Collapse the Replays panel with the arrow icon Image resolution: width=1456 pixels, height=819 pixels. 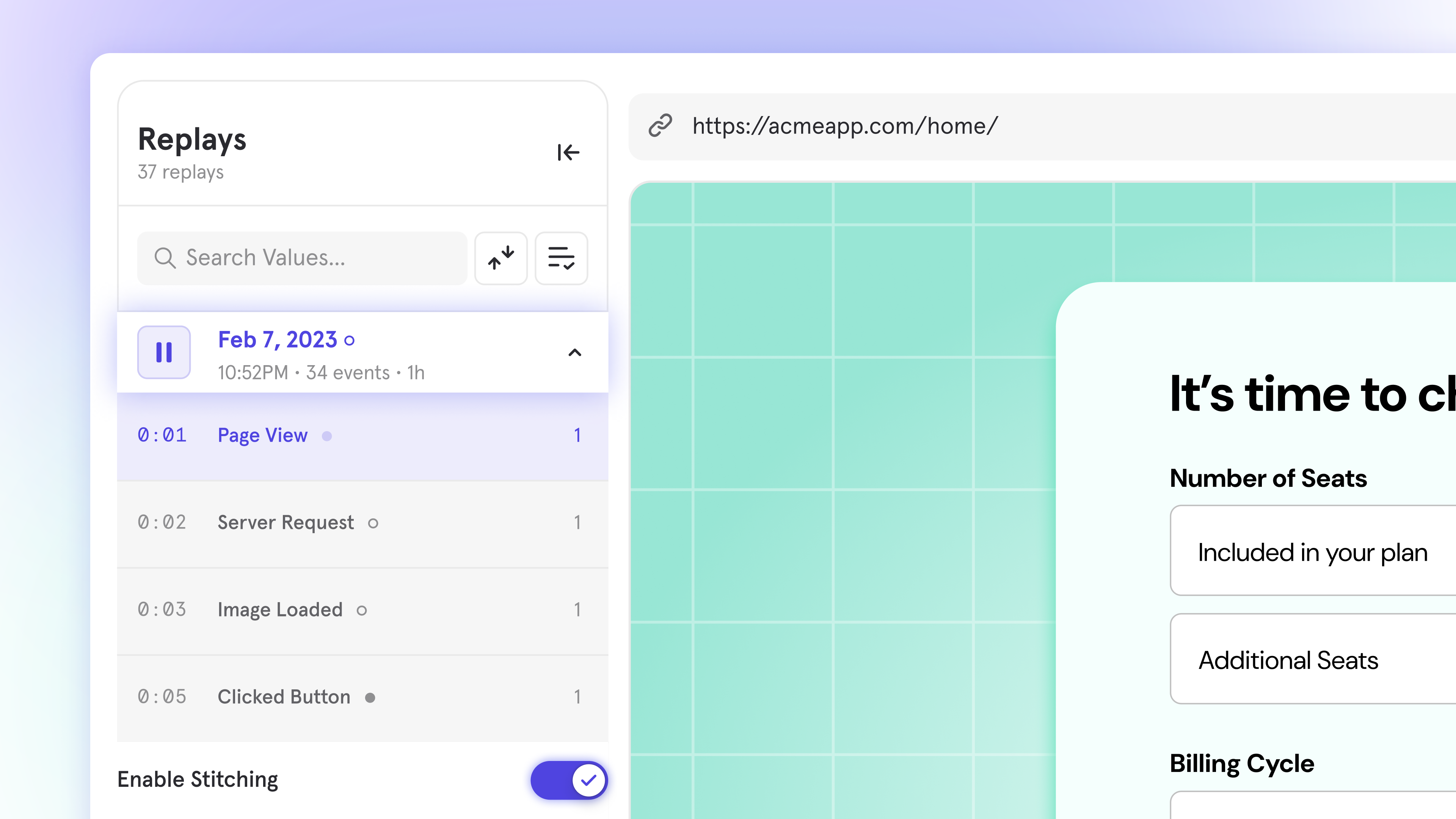pos(568,152)
